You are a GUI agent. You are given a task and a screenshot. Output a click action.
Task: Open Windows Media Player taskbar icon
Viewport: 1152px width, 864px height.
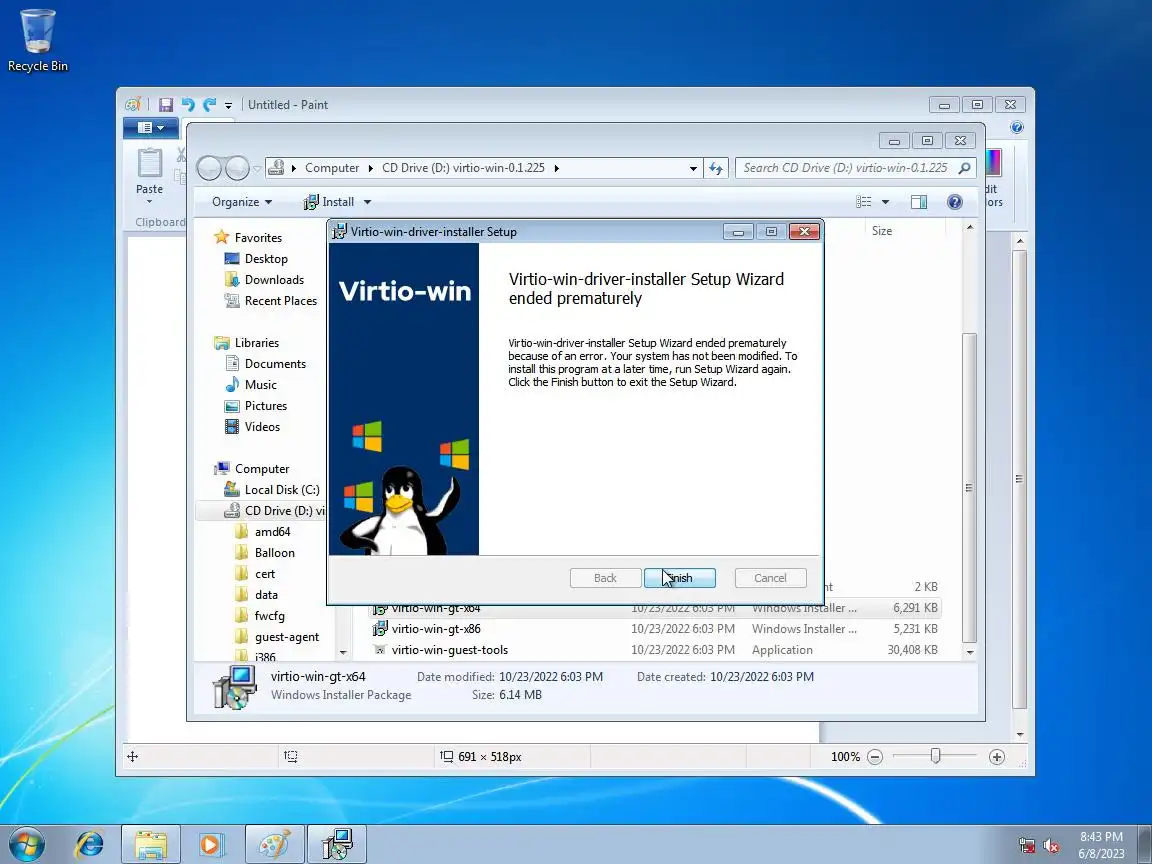click(x=210, y=844)
